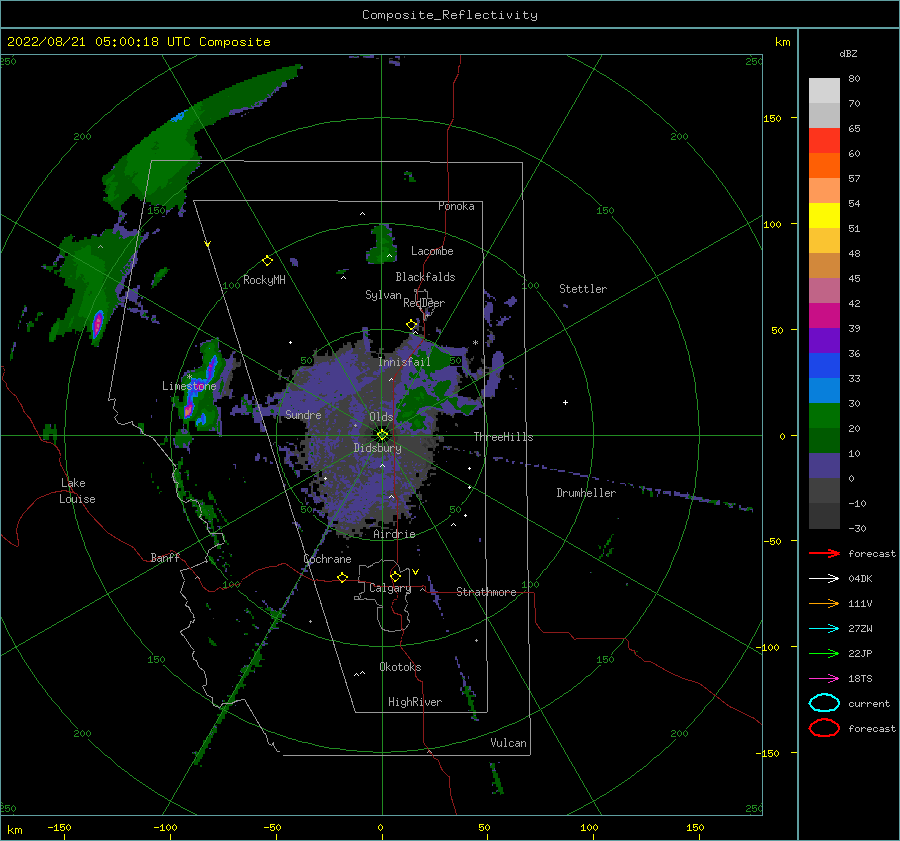Click the yellow diamond marker above Calgary

395,576
